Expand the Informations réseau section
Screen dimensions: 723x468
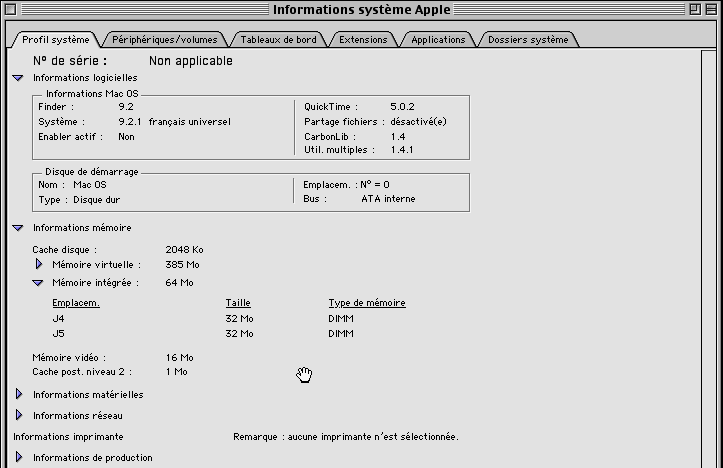(x=19, y=415)
